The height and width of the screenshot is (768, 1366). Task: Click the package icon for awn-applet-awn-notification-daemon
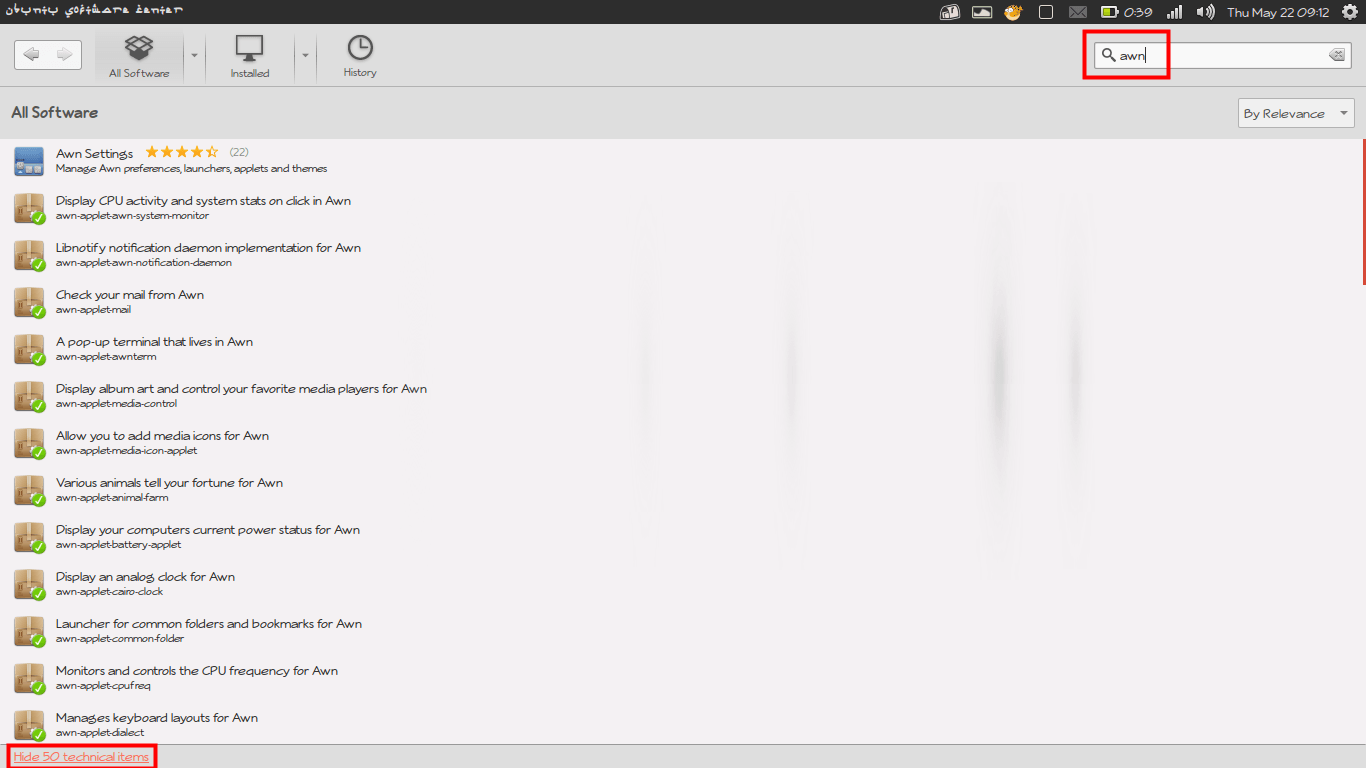29,255
